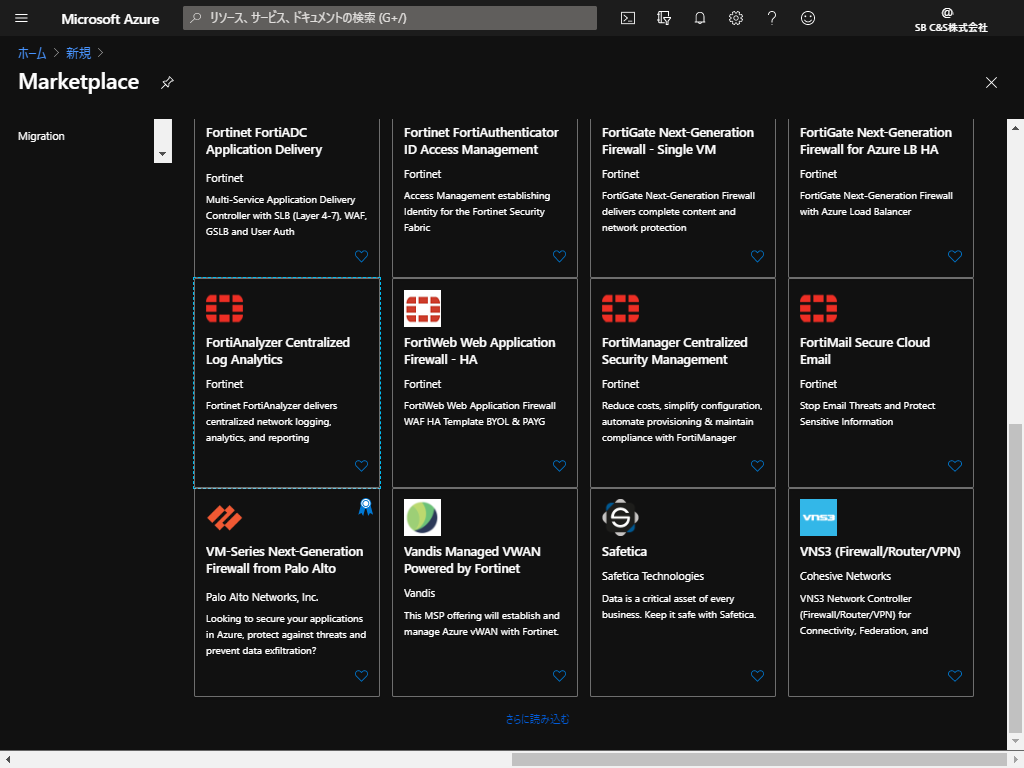Favorite FortiGate Firewall for Azure LB HA

click(x=955, y=257)
